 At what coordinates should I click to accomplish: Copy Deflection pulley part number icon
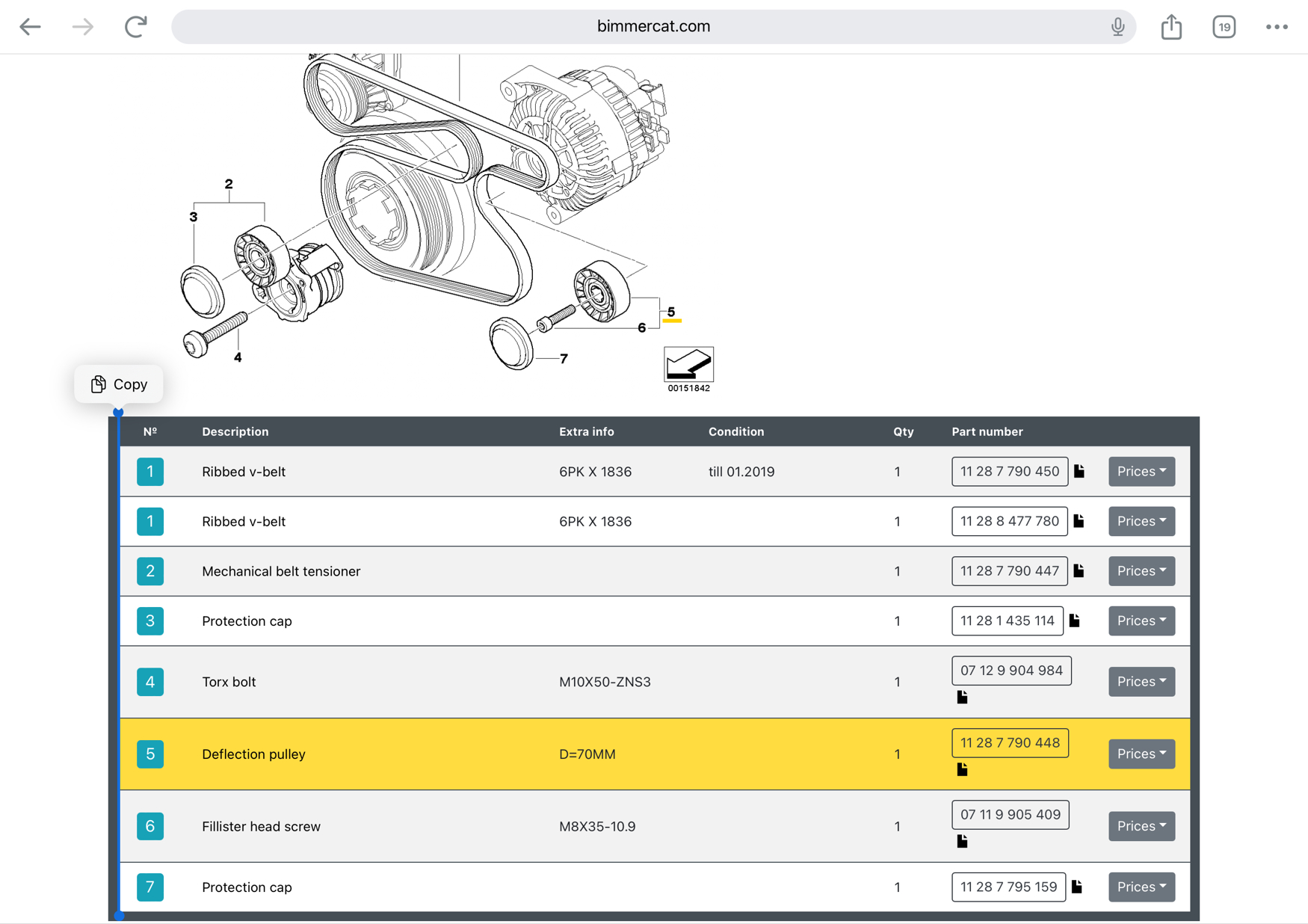tap(963, 769)
